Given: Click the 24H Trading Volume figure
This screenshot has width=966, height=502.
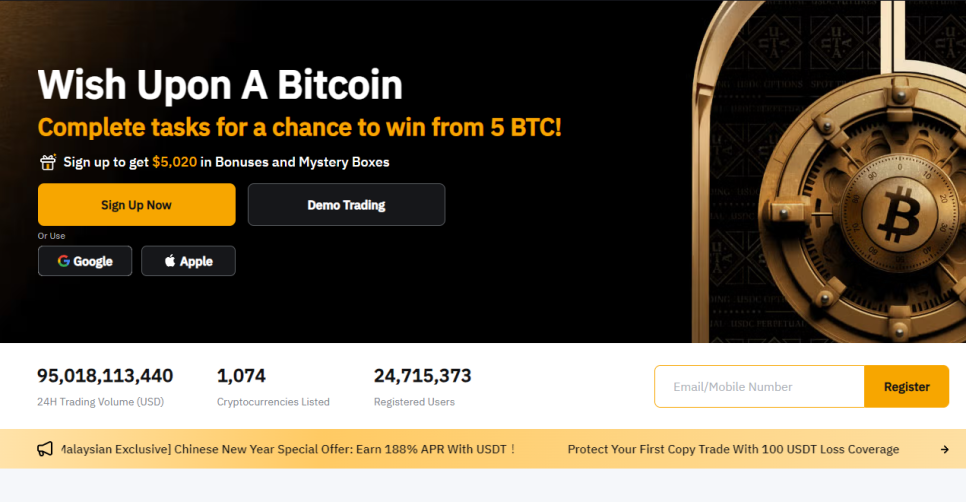Looking at the screenshot, I should coord(105,376).
